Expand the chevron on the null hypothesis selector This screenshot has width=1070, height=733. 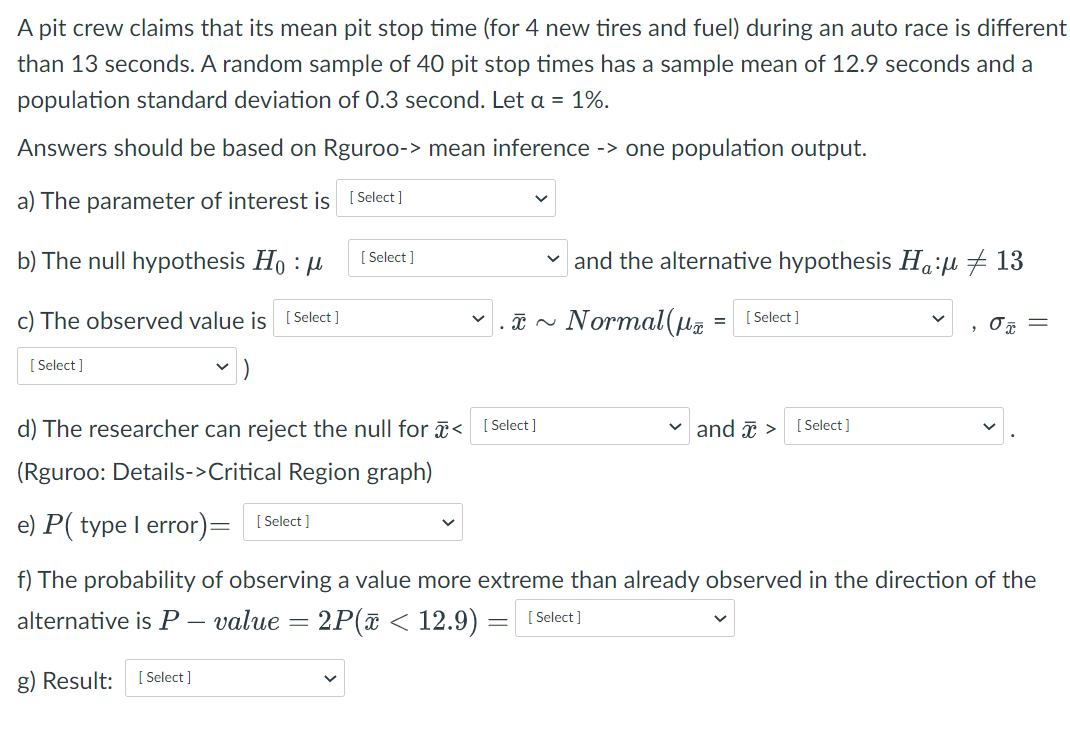tap(552, 257)
